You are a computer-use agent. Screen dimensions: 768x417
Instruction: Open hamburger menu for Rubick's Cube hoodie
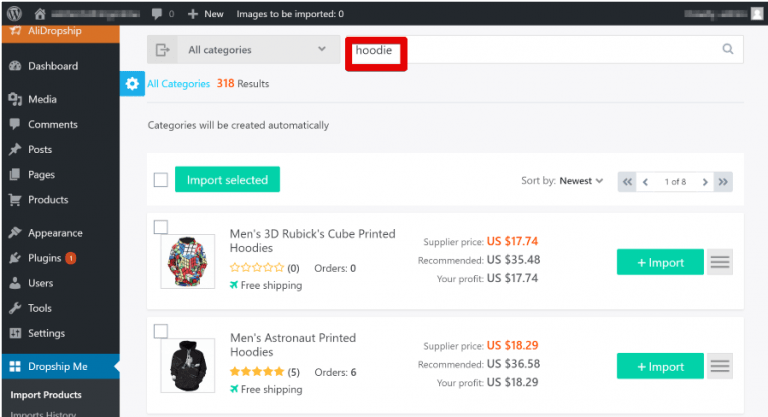[720, 262]
